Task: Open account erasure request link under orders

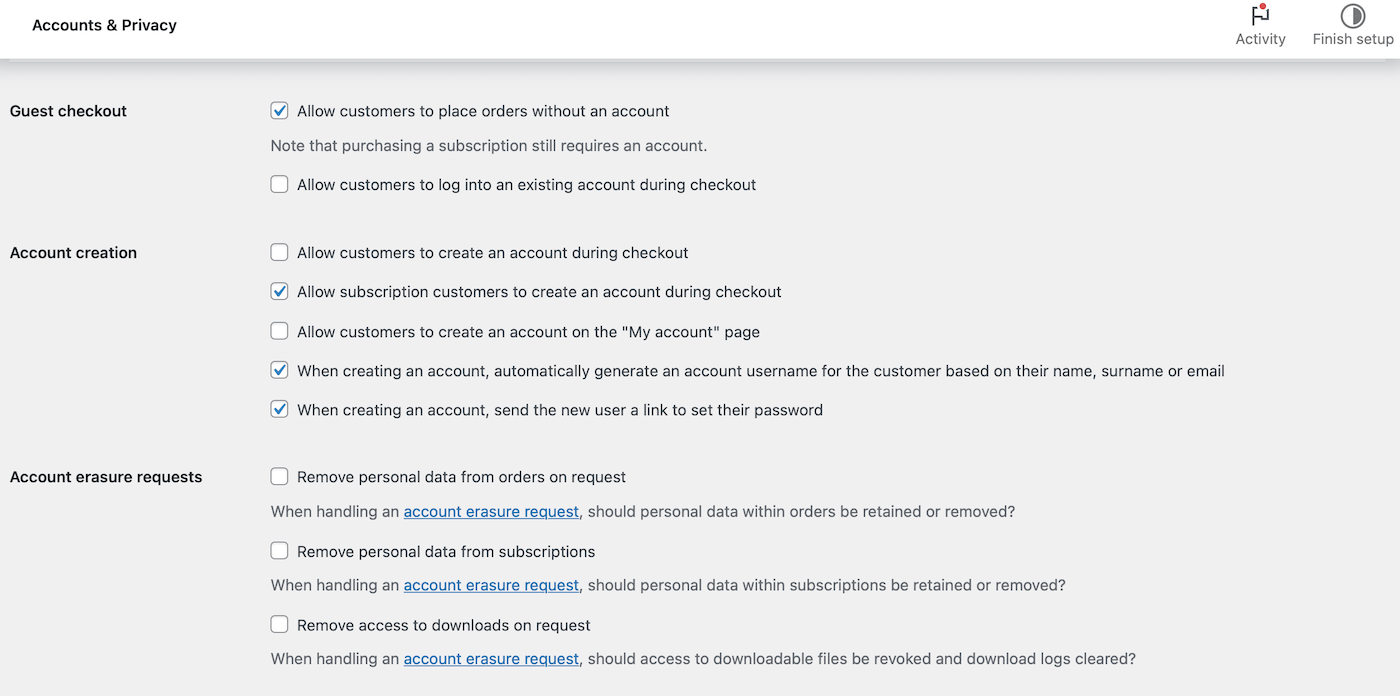Action: coord(491,512)
